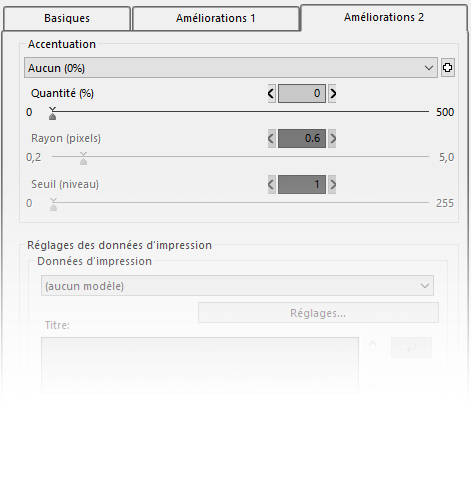
Task: Click the Réglages... button
Action: [318, 313]
